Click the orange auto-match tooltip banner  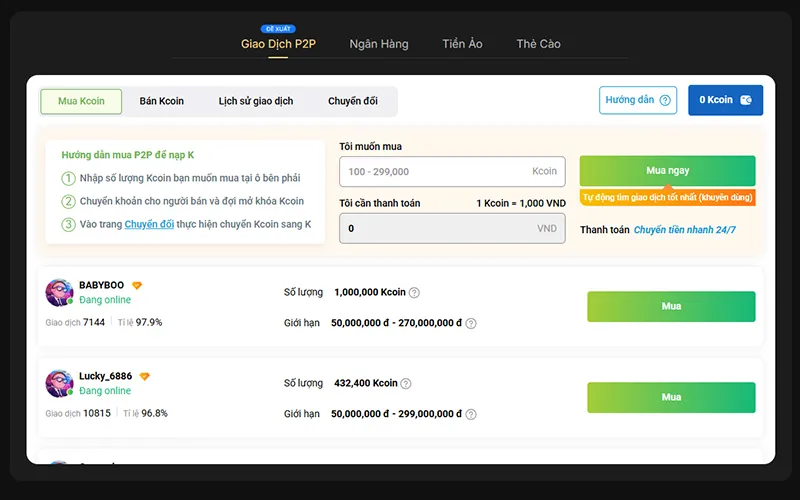coord(667,197)
